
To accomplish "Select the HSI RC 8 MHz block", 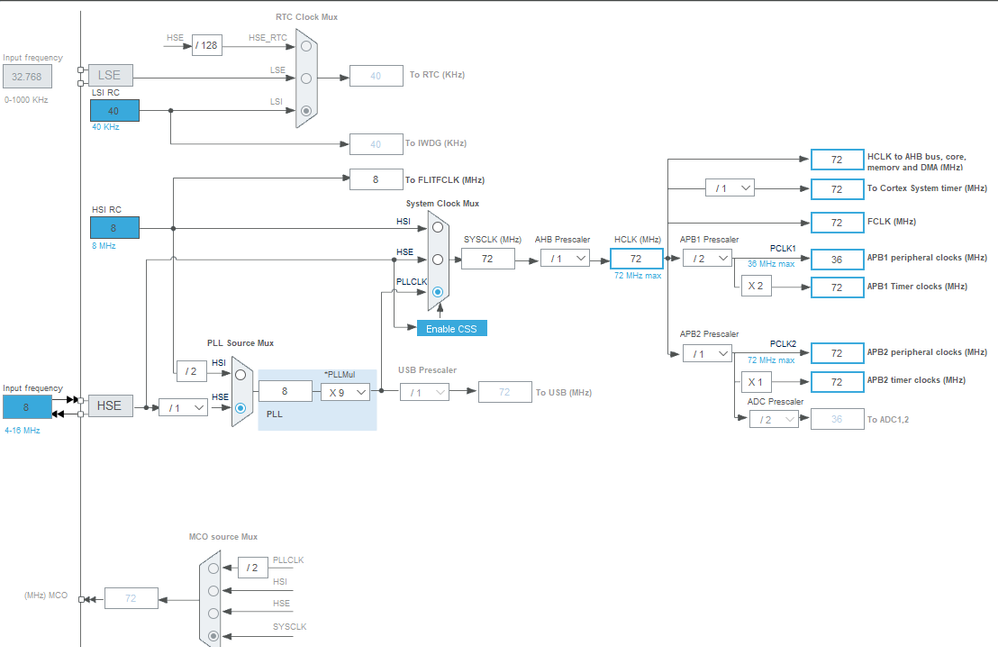I will click(x=115, y=228).
